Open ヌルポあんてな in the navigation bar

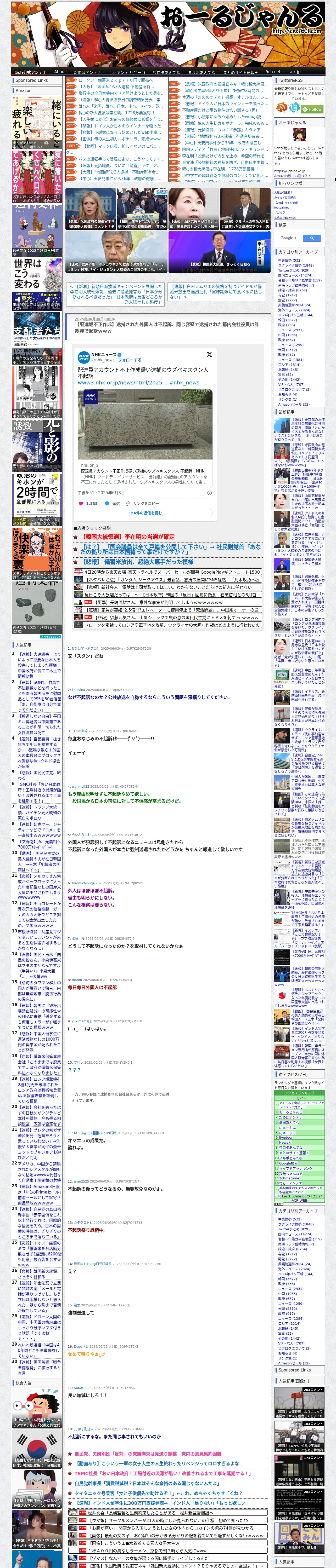coord(201,72)
